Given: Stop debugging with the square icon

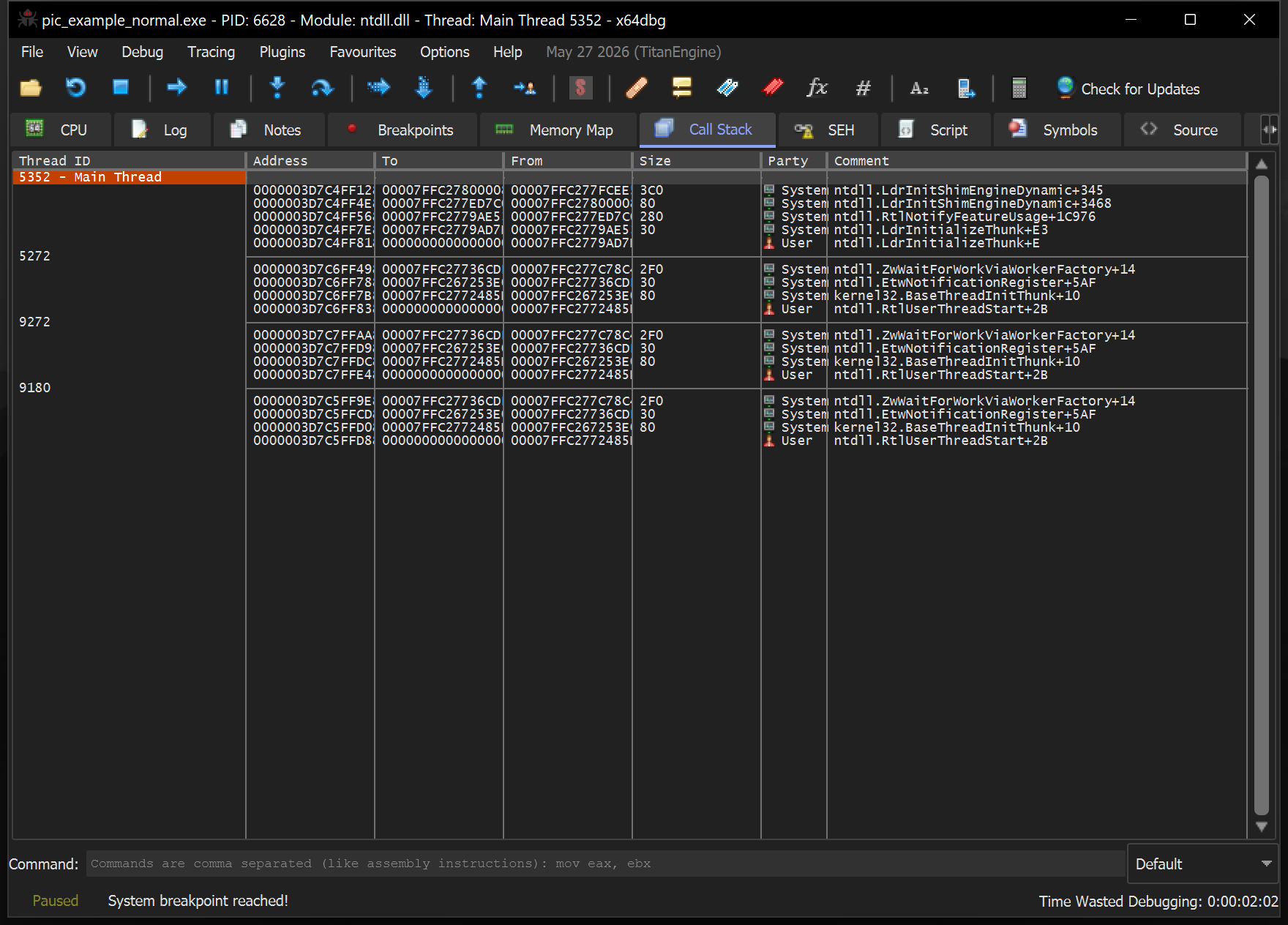Looking at the screenshot, I should click(x=121, y=88).
